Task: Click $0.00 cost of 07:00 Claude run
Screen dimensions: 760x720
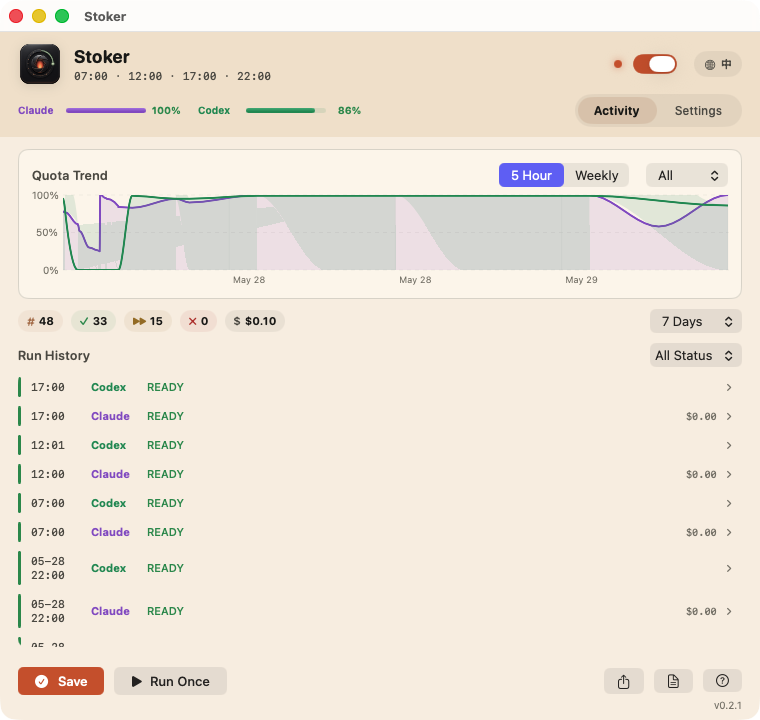Action: click(701, 533)
